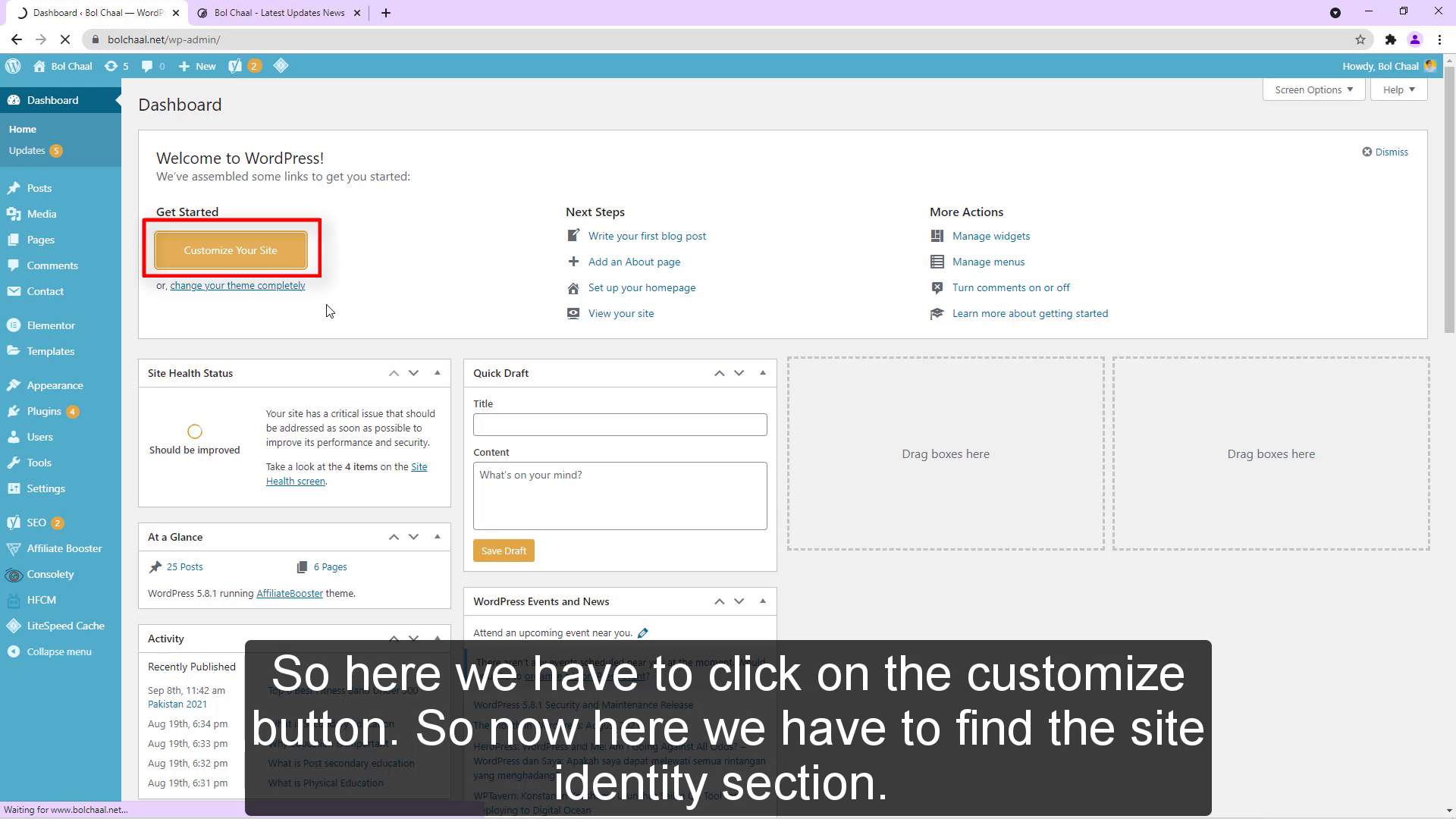
Task: Click Learn more about getting started
Action: click(x=1030, y=313)
